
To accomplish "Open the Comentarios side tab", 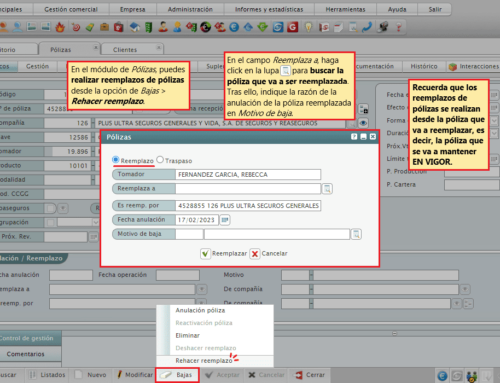I will (25, 354).
